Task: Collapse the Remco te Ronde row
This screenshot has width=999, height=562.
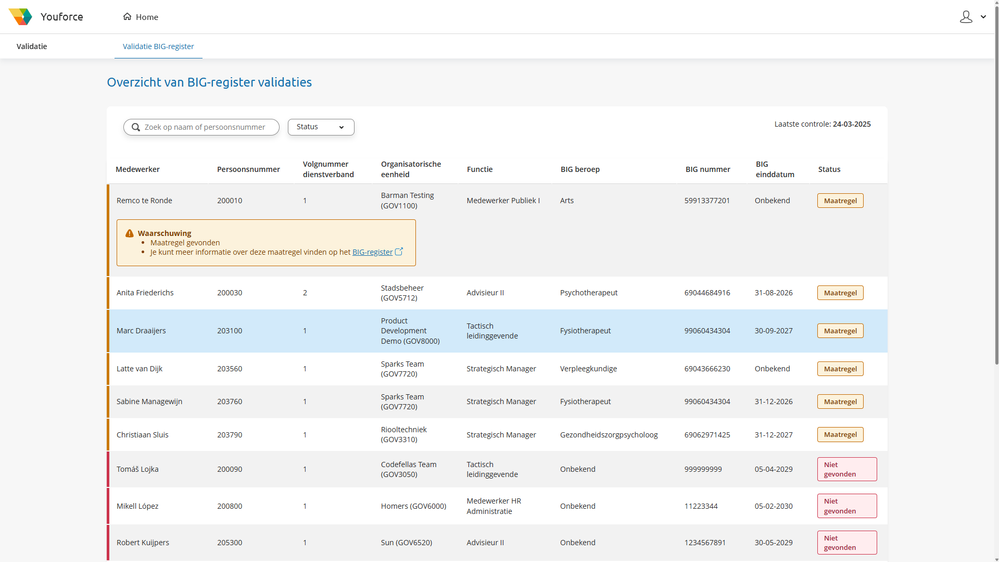Action: (x=145, y=201)
